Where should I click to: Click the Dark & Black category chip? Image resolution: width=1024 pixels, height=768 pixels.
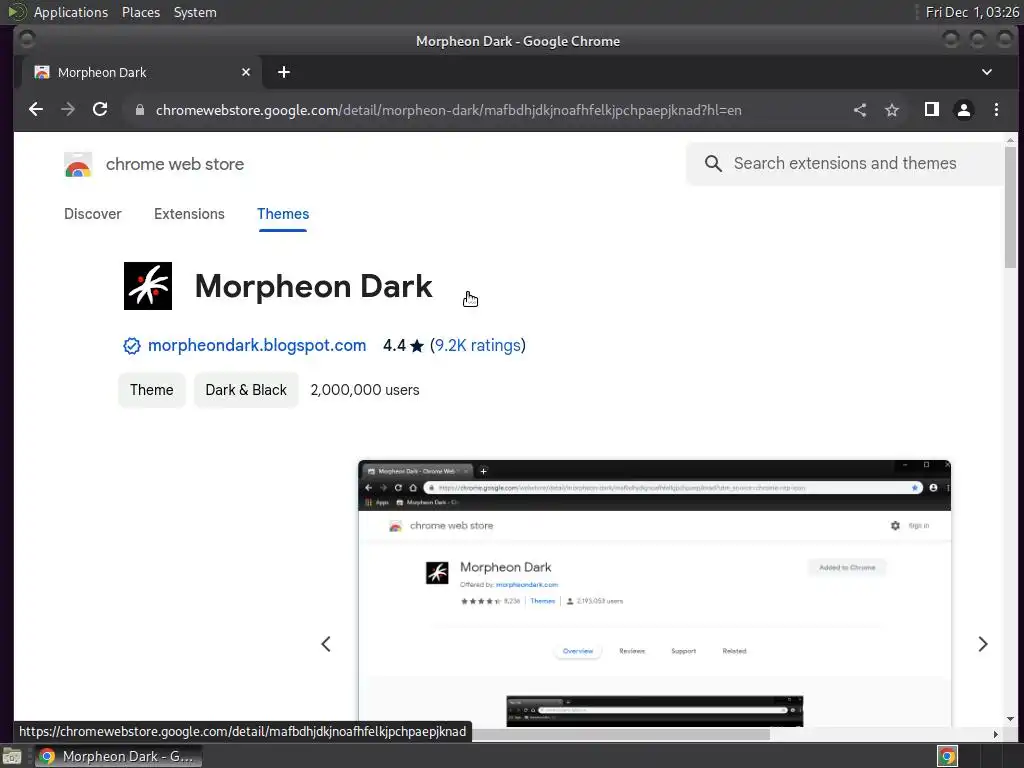click(246, 390)
